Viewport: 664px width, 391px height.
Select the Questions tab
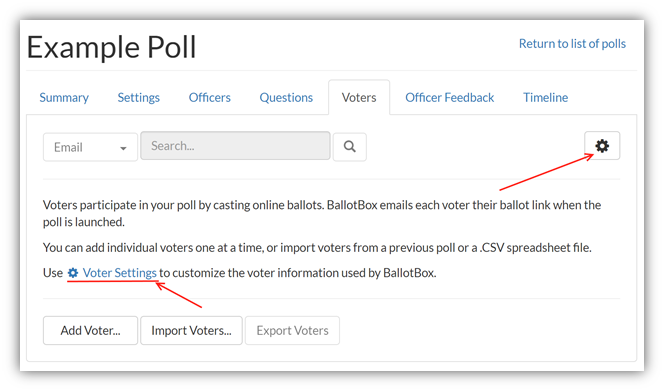coord(286,97)
